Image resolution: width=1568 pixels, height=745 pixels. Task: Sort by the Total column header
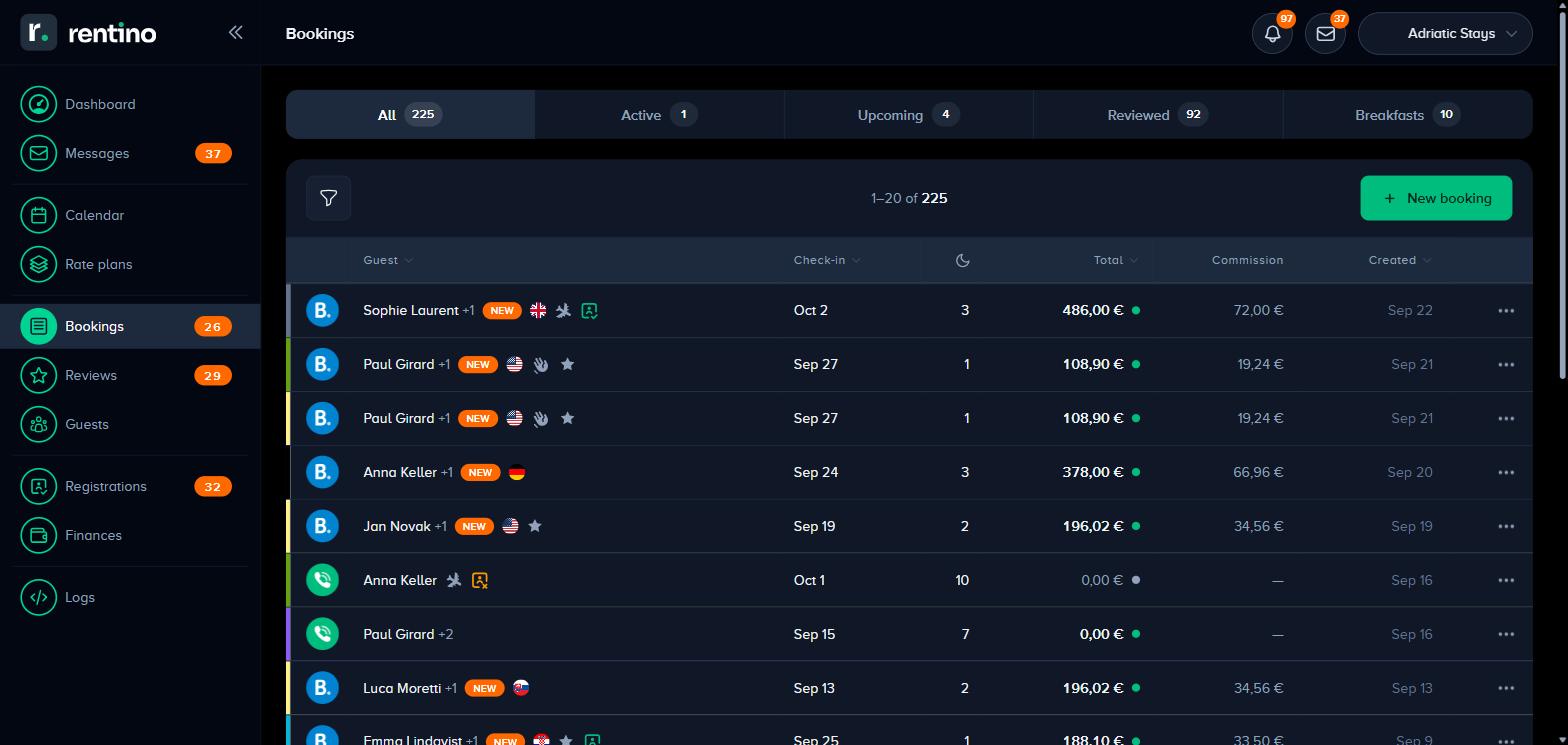pos(1116,260)
